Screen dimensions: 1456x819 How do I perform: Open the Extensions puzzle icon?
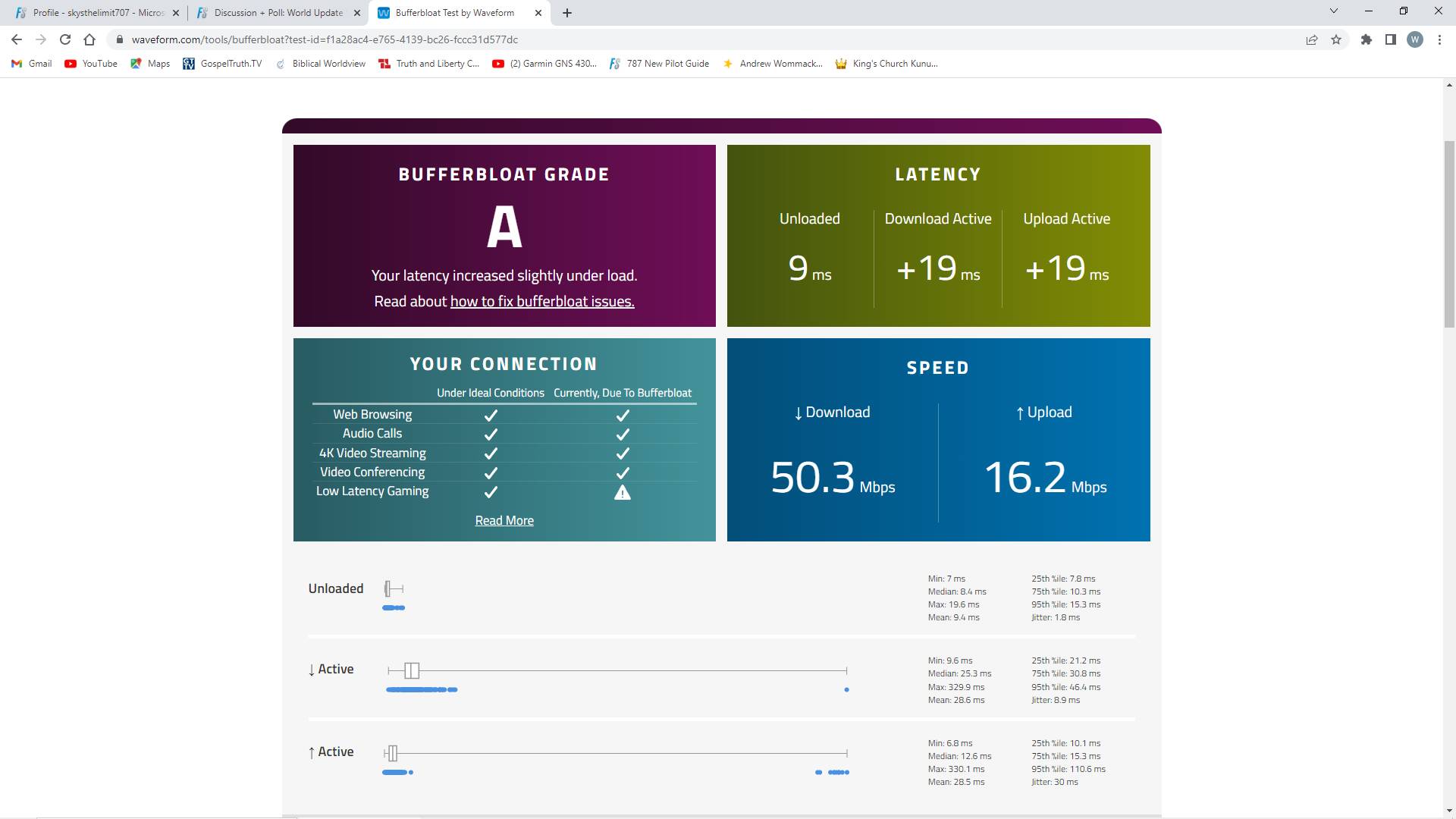1366,39
